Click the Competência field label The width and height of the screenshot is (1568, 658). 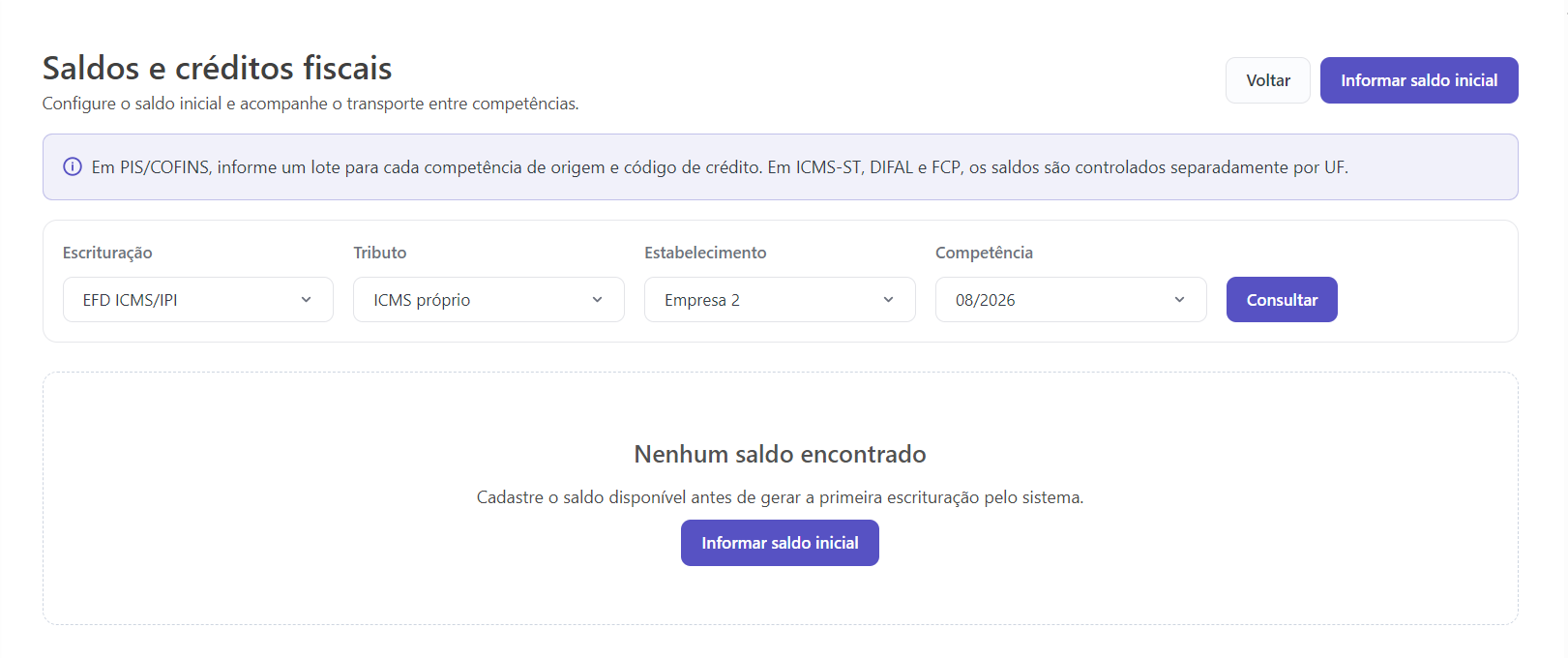(x=984, y=253)
